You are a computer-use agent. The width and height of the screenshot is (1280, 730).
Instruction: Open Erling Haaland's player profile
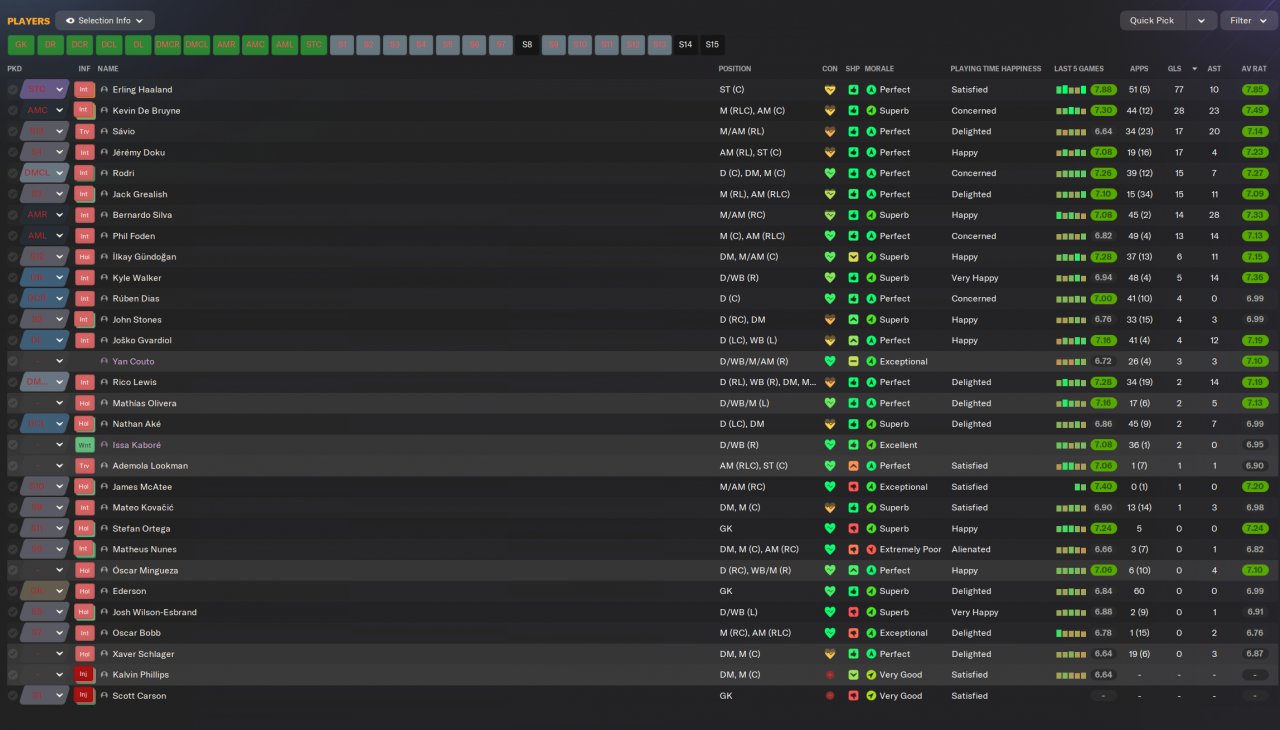coord(142,90)
